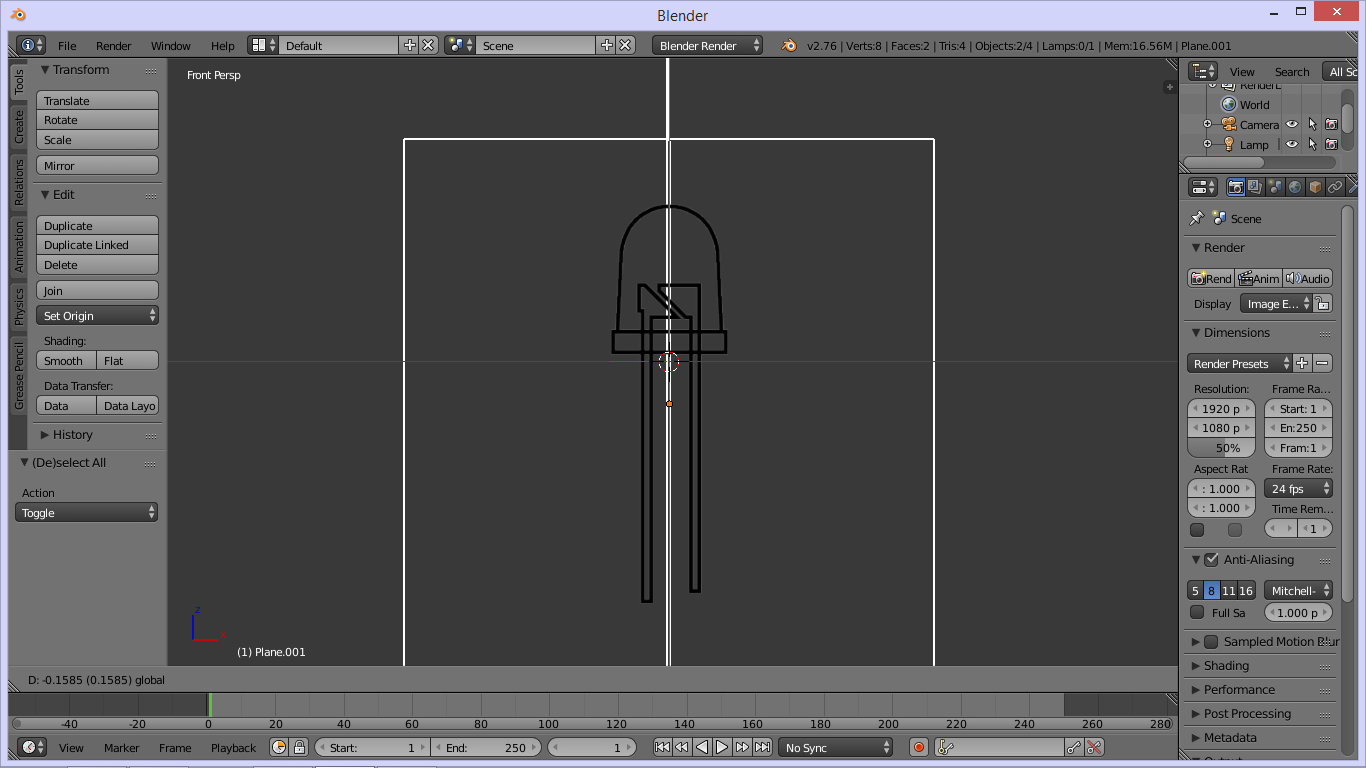Switch to the Create tool shelf tab
1366x768 pixels.
(x=18, y=126)
